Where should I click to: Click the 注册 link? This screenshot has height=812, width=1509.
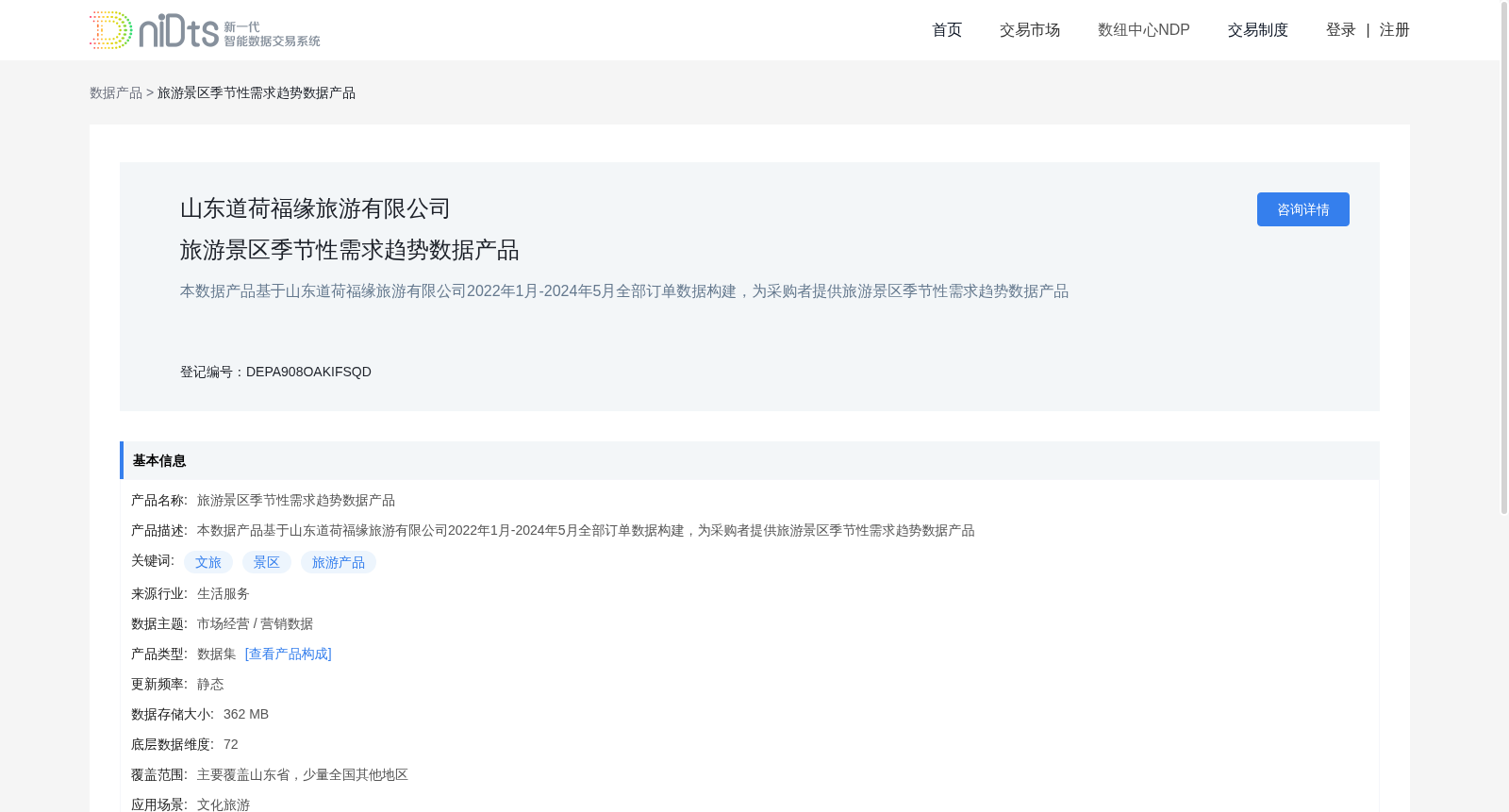(1395, 30)
